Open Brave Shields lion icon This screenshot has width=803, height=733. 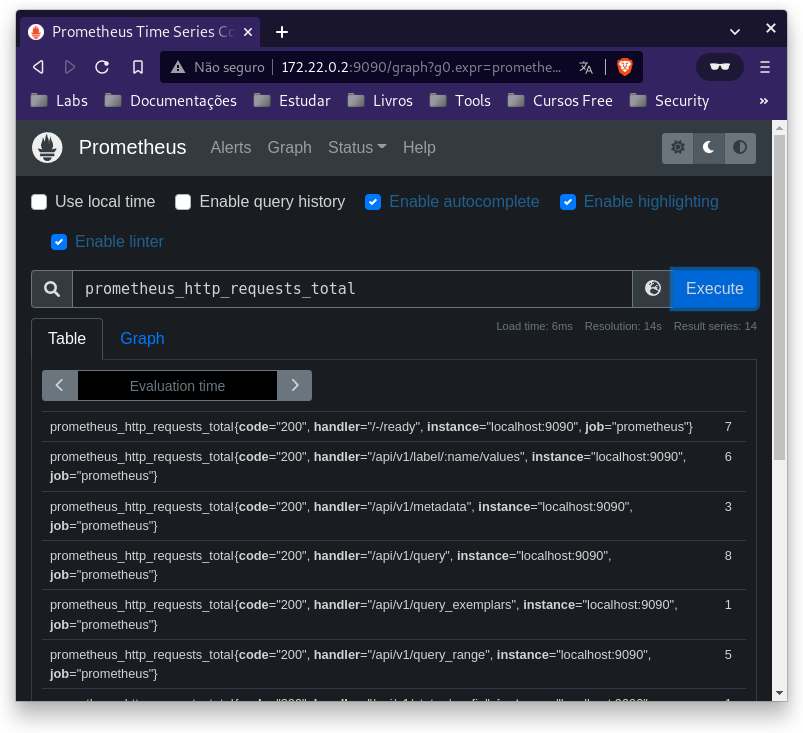(625, 67)
